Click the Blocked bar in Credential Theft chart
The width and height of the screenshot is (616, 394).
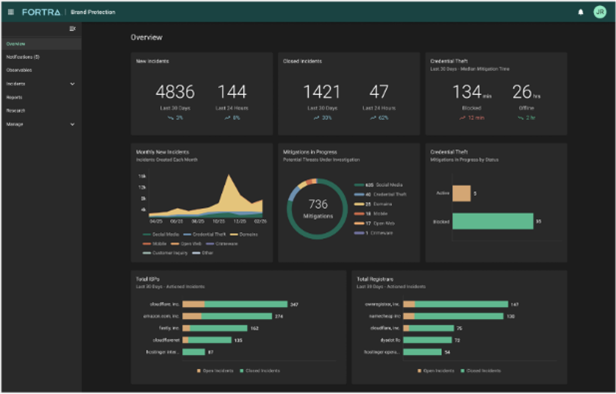[x=493, y=221]
